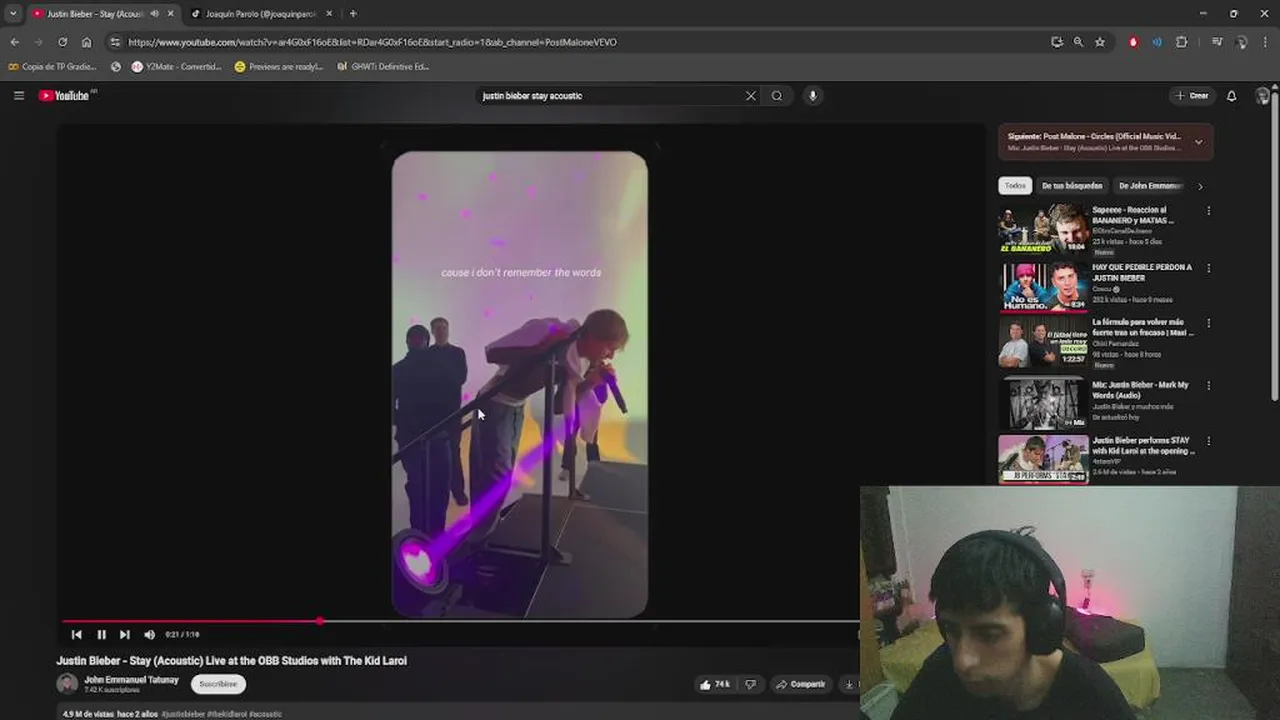Open GHWT: Definitive Ed... bookmark
Image resolution: width=1280 pixels, height=720 pixels.
pos(384,67)
